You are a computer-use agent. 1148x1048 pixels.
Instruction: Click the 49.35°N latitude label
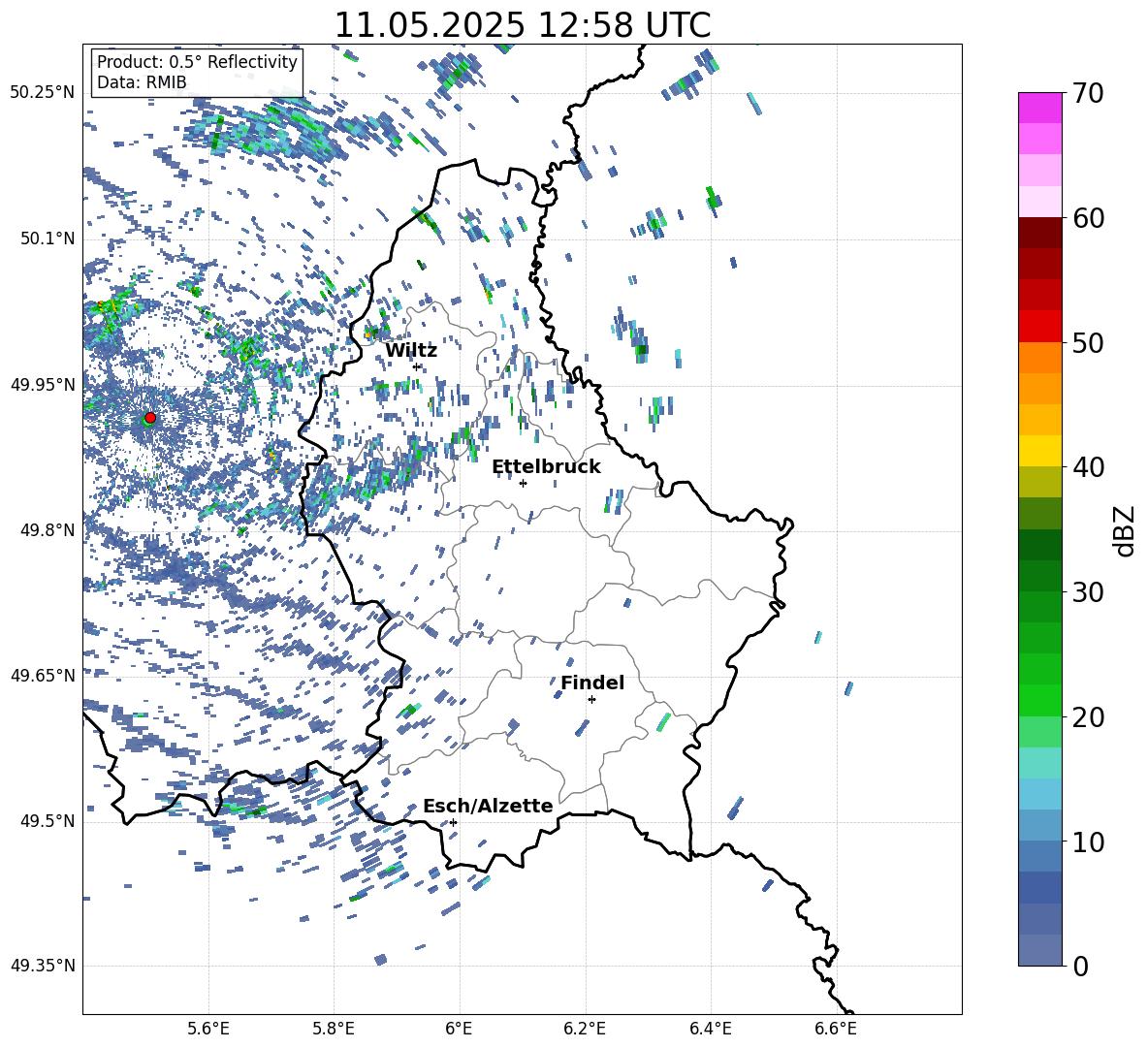(x=43, y=966)
